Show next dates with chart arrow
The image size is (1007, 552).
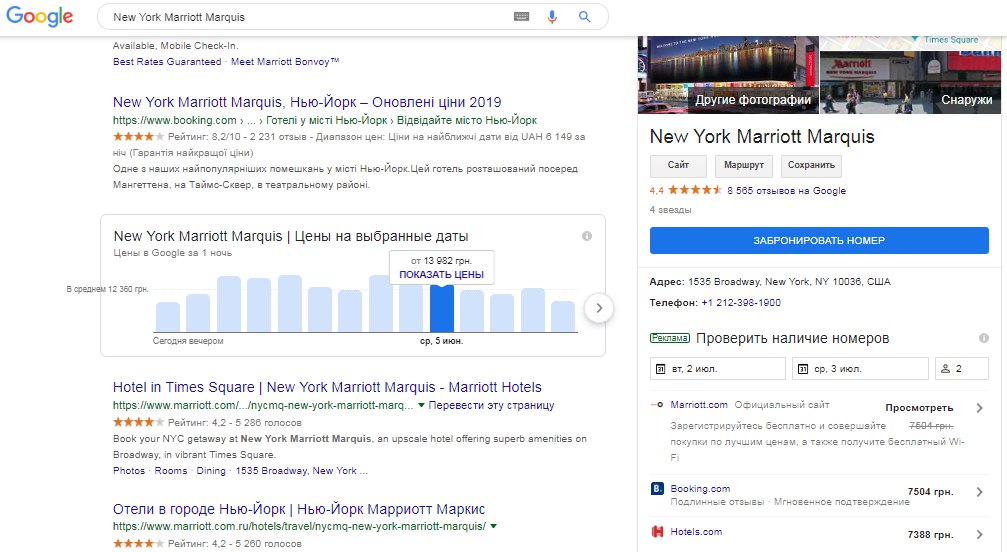coord(599,308)
